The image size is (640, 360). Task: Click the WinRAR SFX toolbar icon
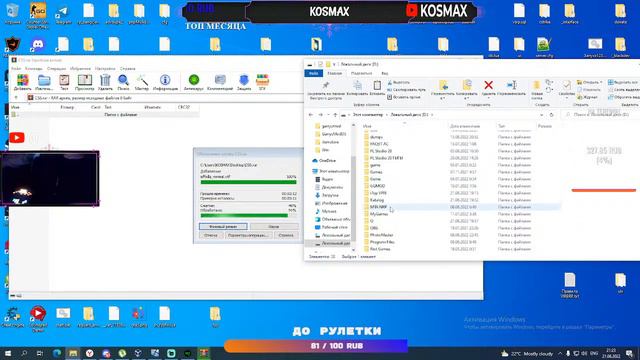[x=262, y=80]
